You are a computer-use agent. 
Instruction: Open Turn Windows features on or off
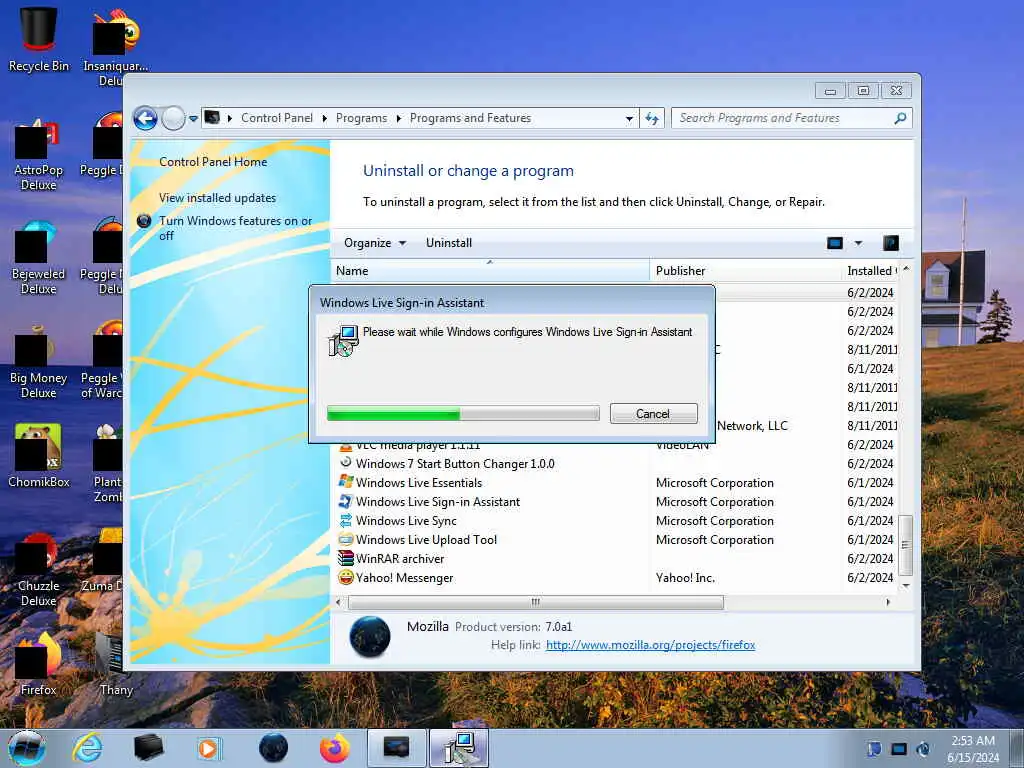(236, 228)
